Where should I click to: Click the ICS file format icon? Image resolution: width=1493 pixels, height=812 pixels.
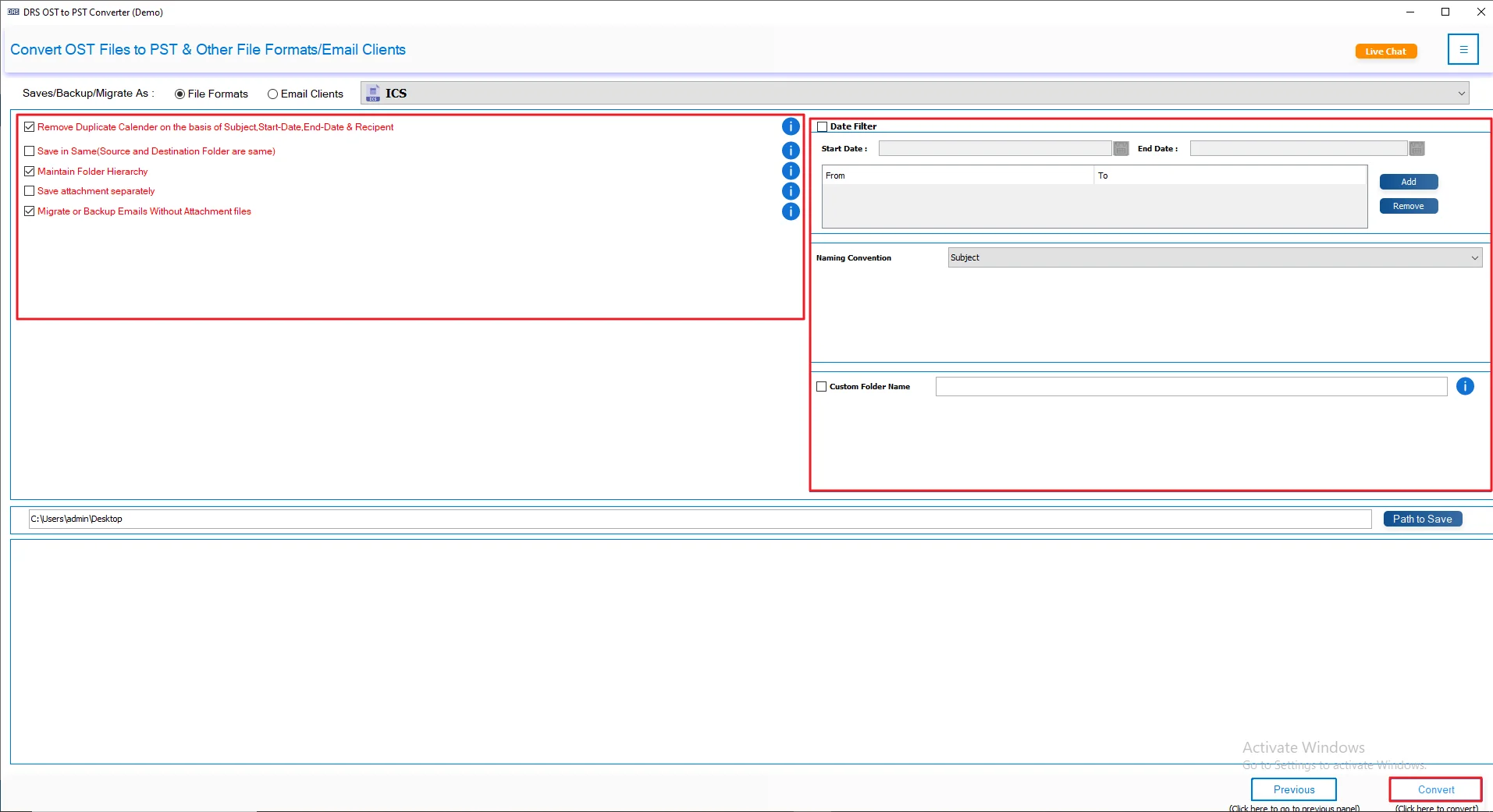pyautogui.click(x=373, y=94)
